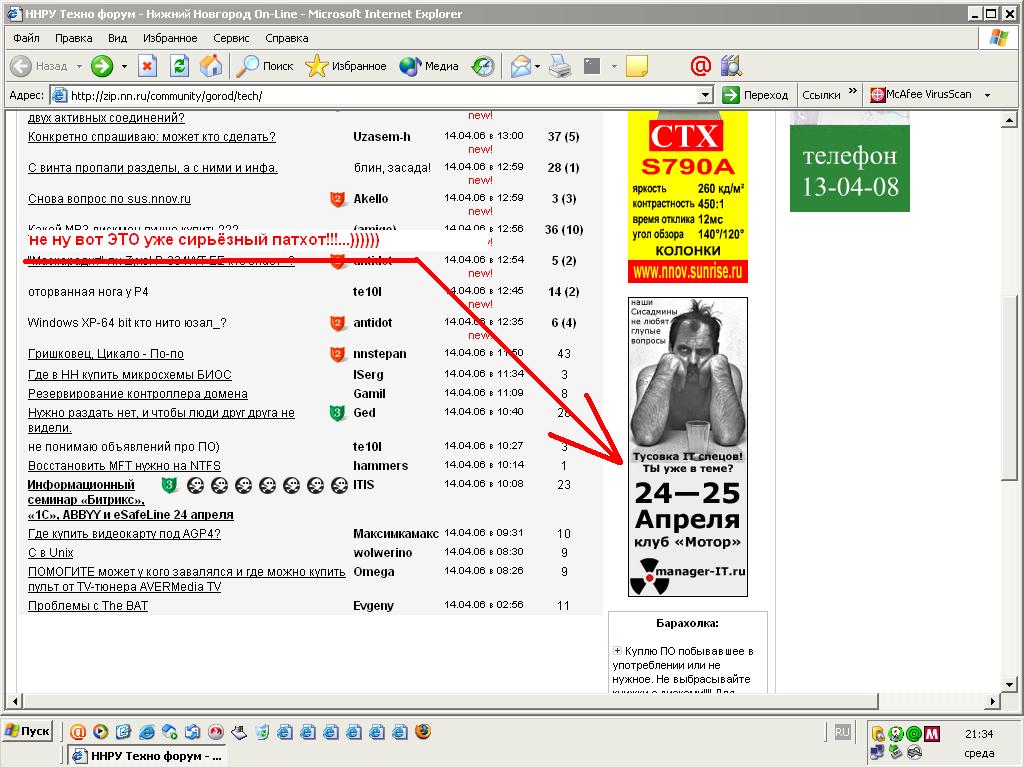
Task: Open the Mail button dropdown arrow
Action: (x=537, y=66)
